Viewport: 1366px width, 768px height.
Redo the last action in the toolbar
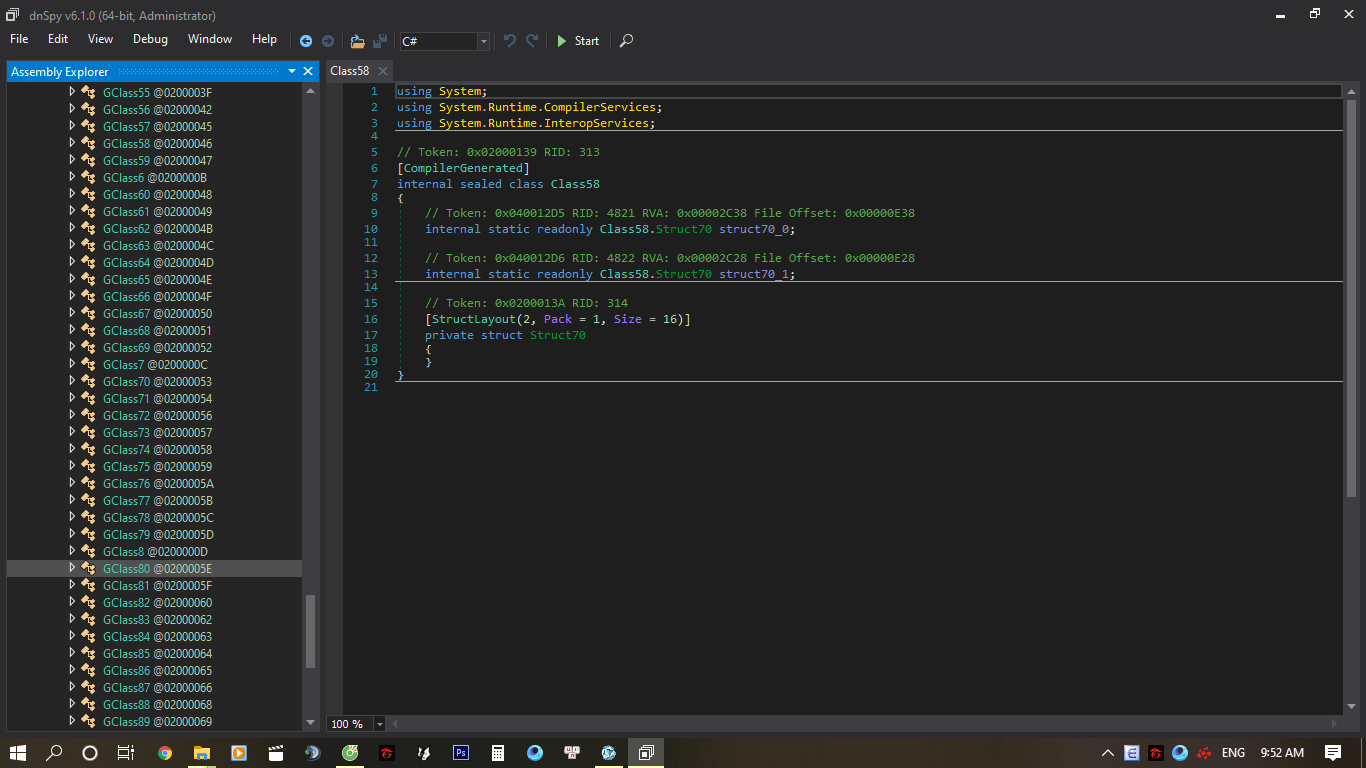click(532, 41)
